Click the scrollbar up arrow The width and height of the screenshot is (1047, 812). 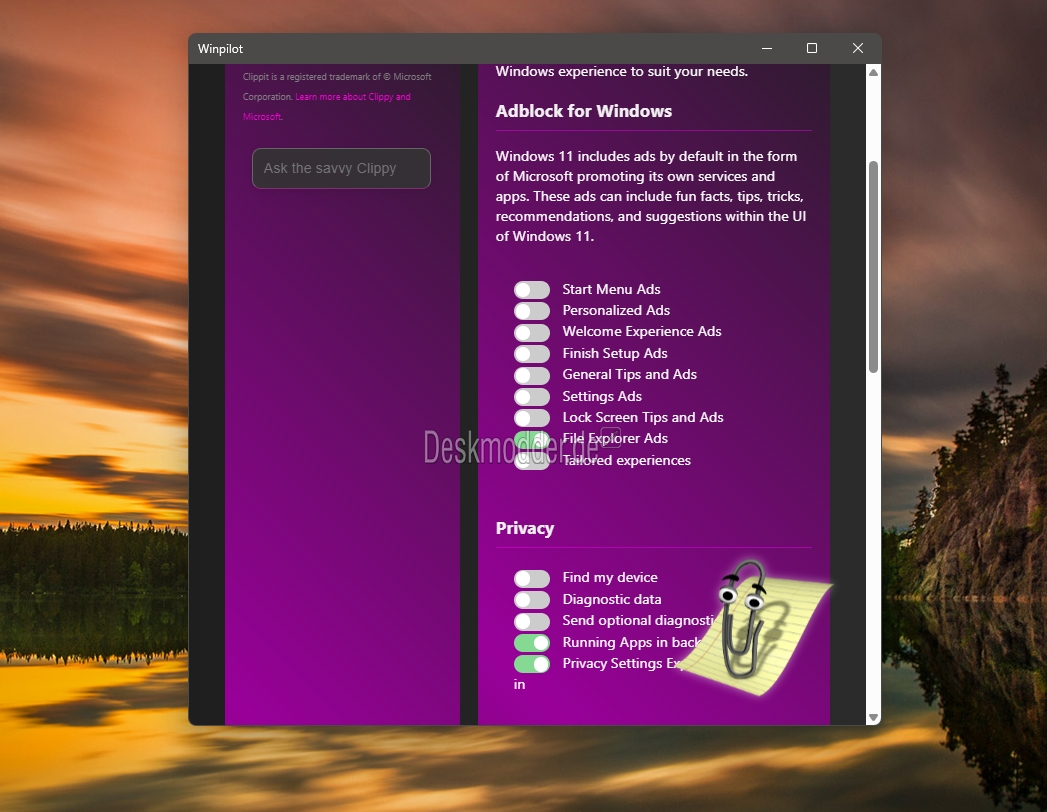(x=873, y=72)
